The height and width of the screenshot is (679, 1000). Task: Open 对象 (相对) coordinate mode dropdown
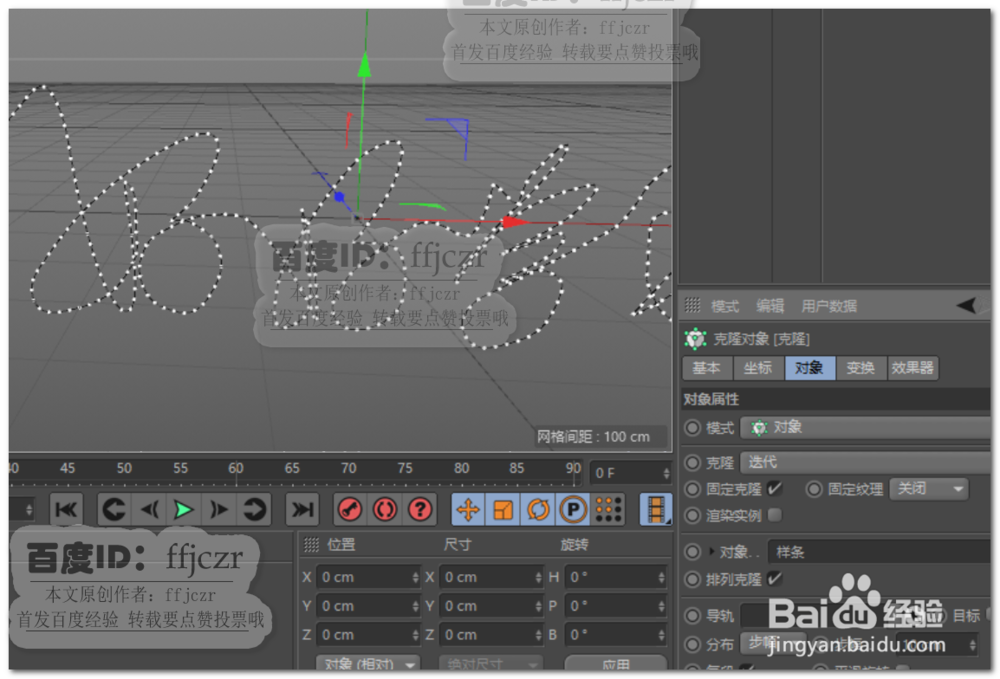369,662
